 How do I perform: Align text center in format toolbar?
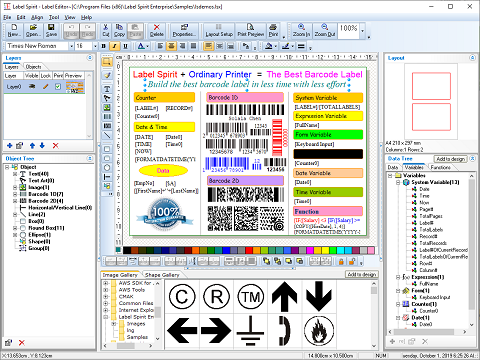[171, 46]
